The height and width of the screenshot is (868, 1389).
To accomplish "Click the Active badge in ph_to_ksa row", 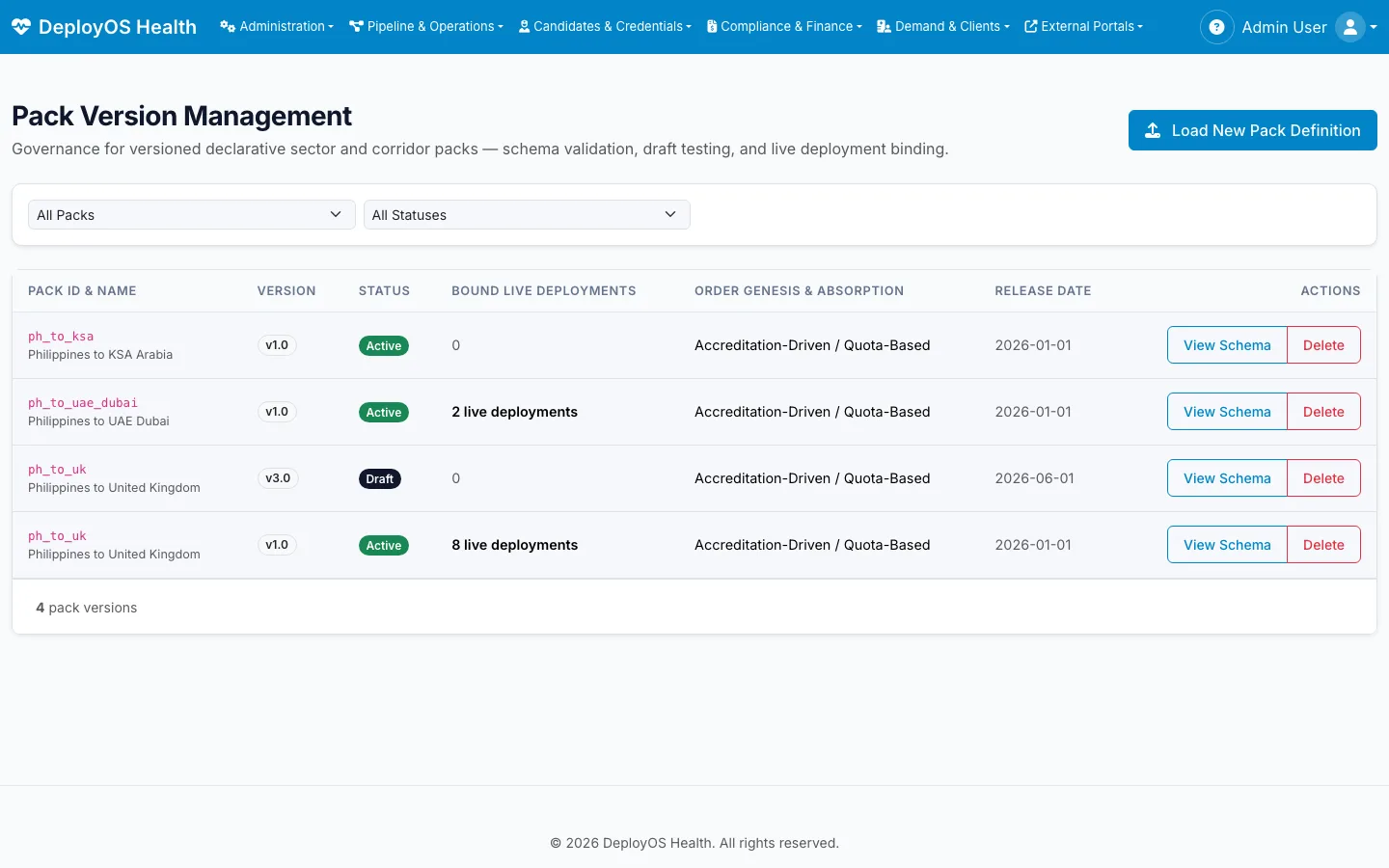I will click(x=384, y=346).
